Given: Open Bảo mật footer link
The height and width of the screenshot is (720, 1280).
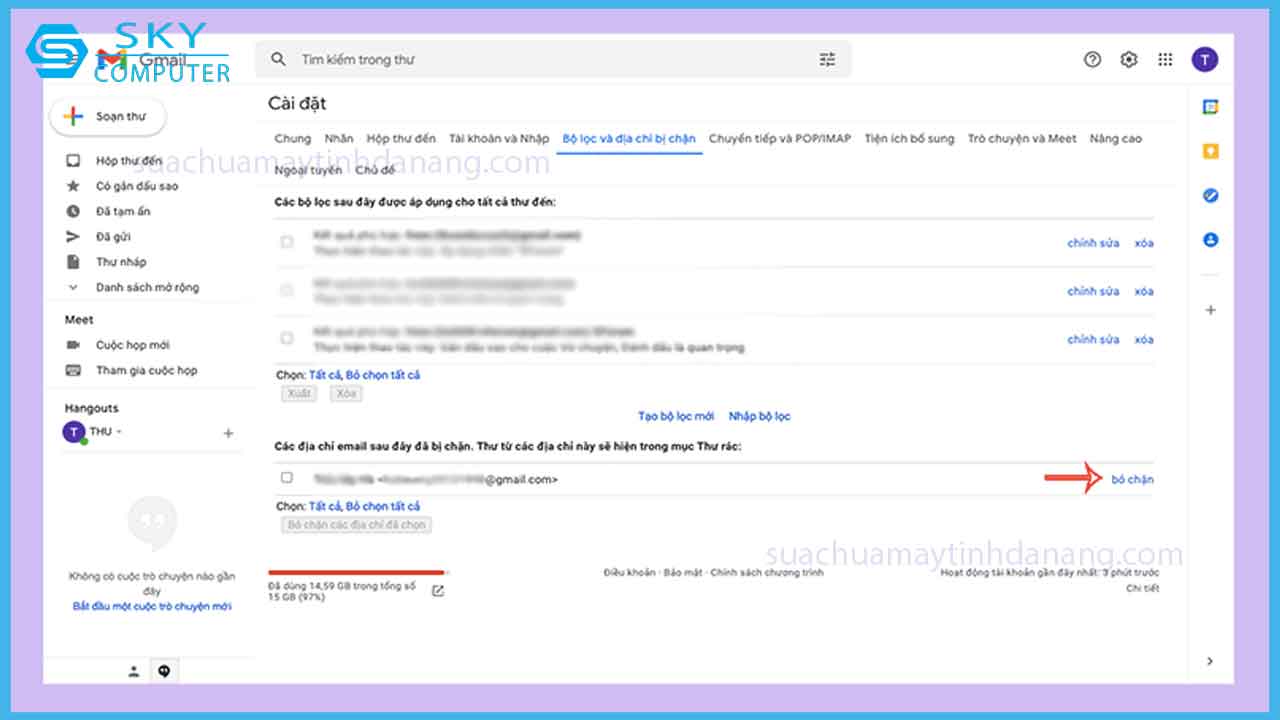Looking at the screenshot, I should coord(683,573).
